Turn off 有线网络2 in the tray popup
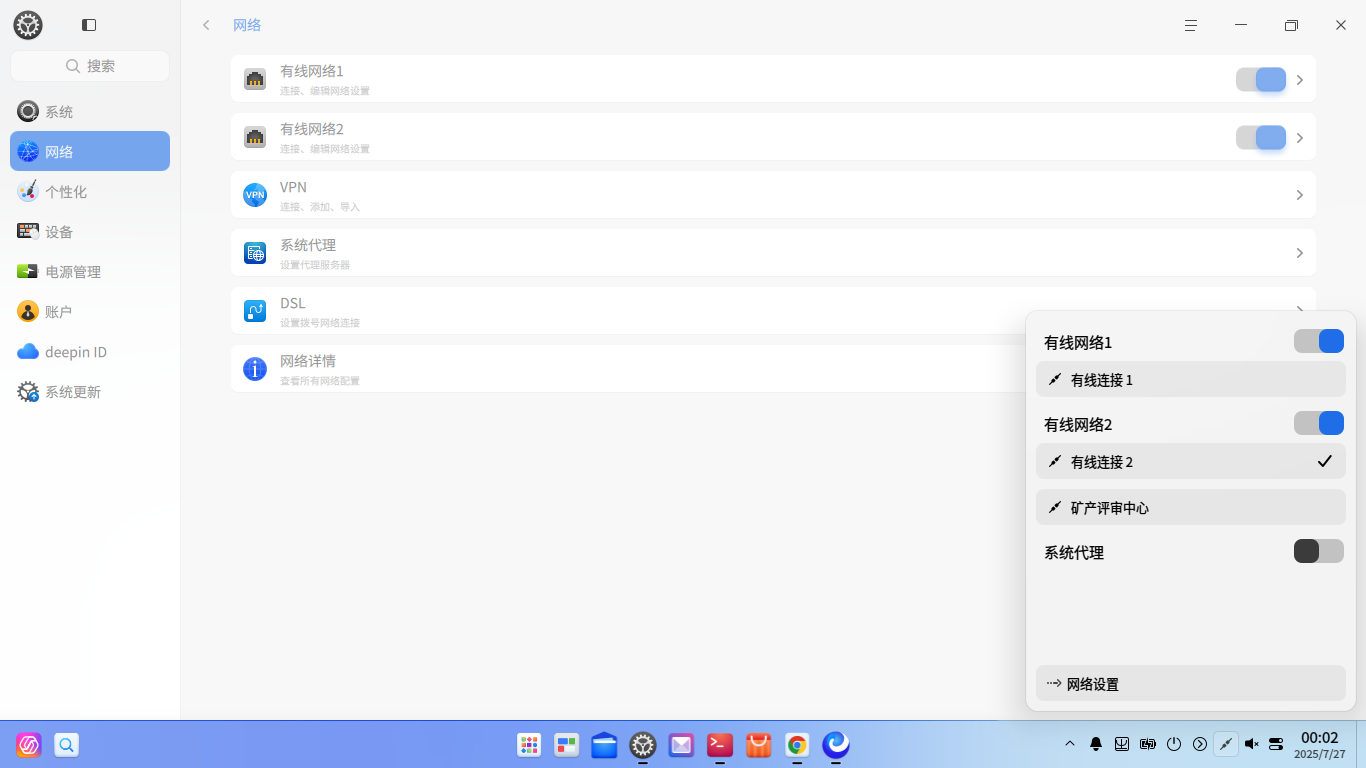Screen dimensions: 1366x768 coord(1319,424)
